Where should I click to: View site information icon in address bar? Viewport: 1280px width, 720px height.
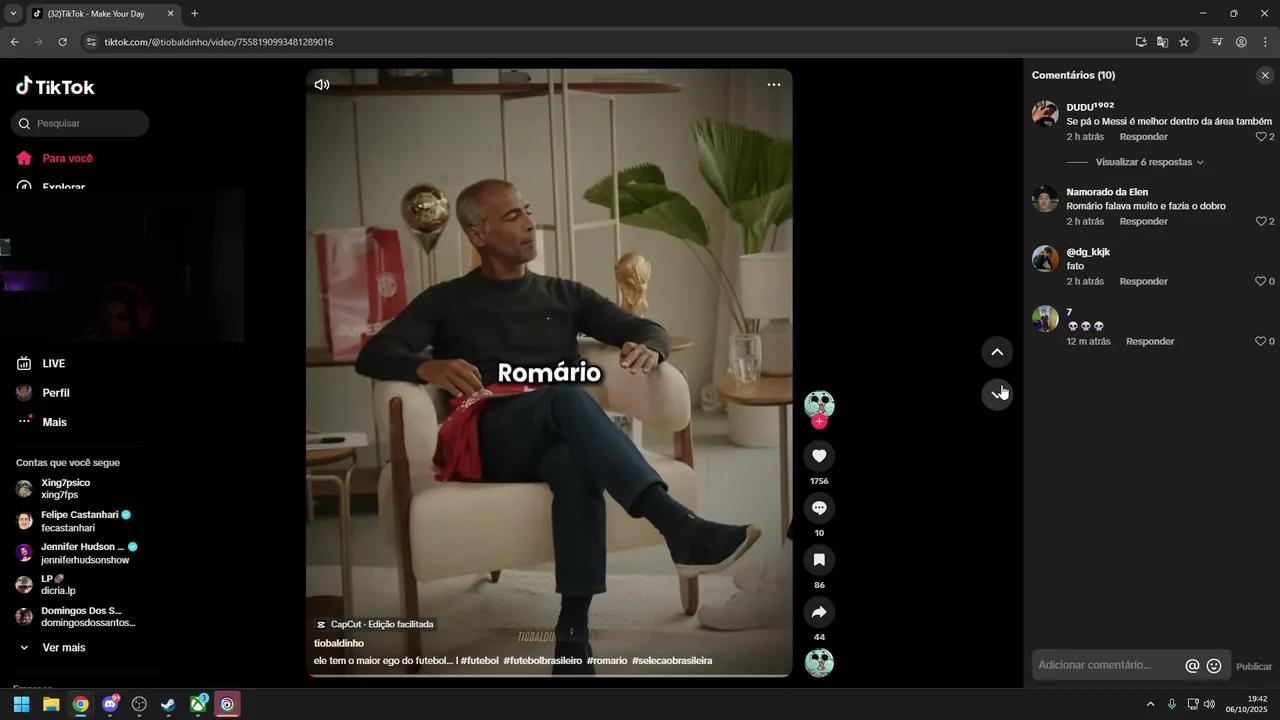(91, 42)
